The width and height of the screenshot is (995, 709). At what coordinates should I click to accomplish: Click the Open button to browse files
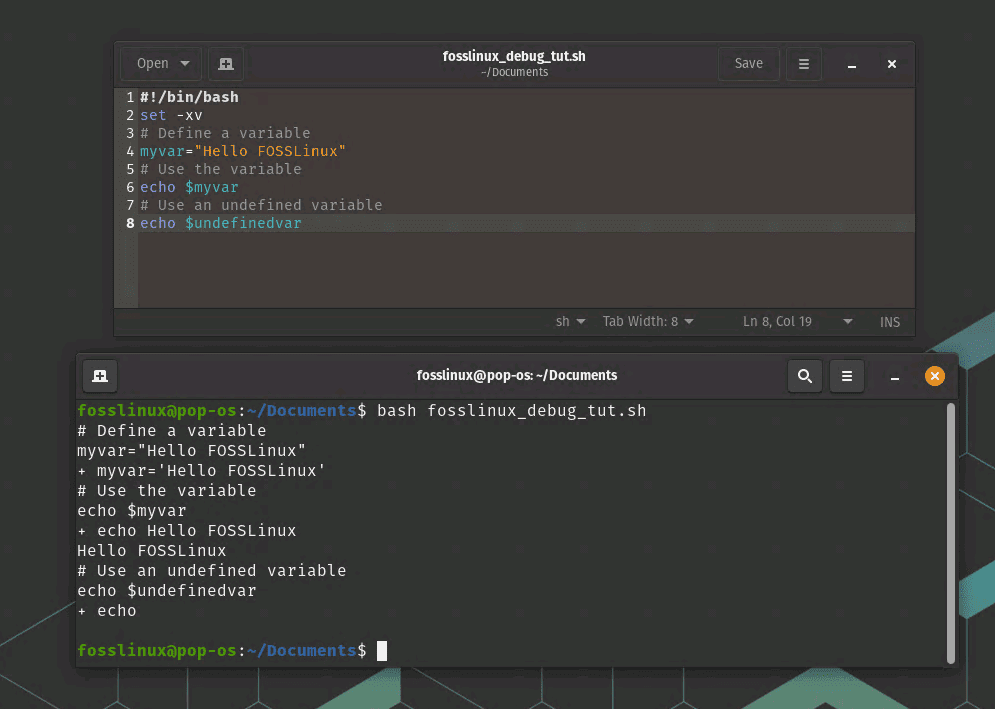(151, 63)
